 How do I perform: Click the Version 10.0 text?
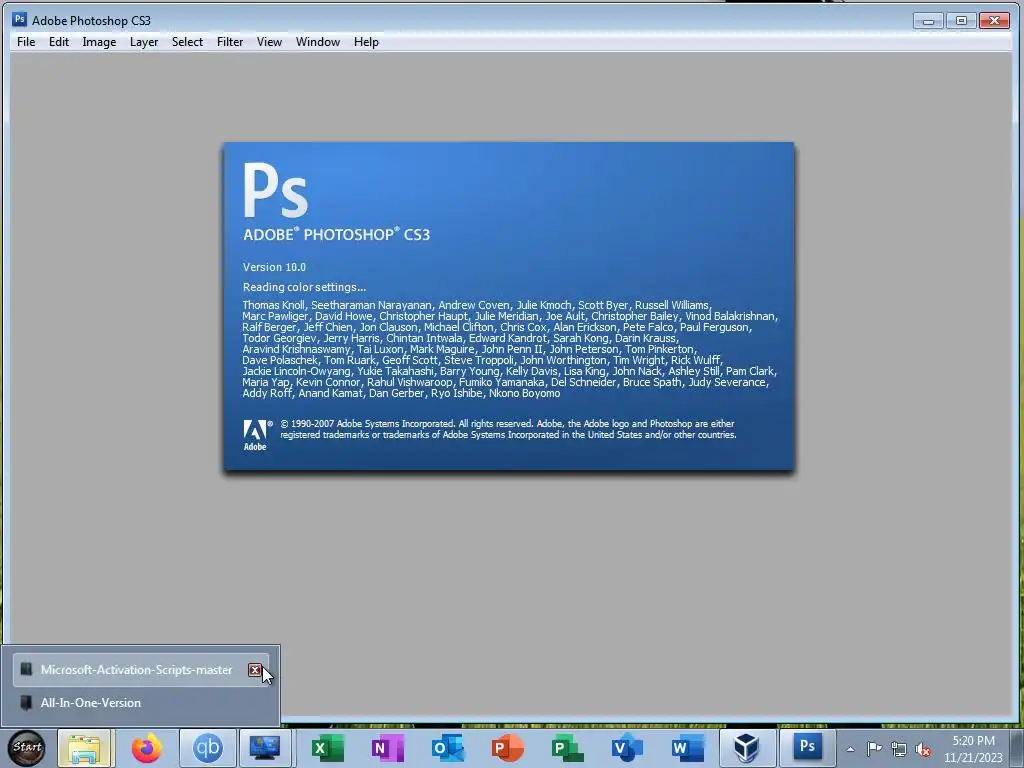tap(274, 267)
